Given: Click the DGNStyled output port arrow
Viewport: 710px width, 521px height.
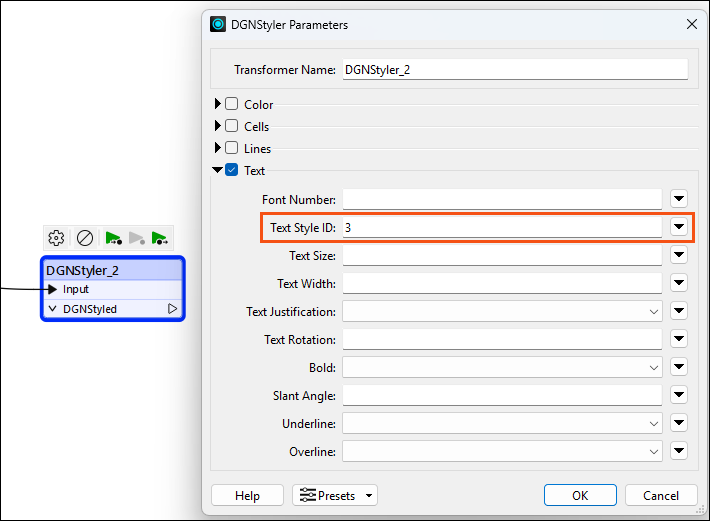Looking at the screenshot, I should [x=173, y=309].
